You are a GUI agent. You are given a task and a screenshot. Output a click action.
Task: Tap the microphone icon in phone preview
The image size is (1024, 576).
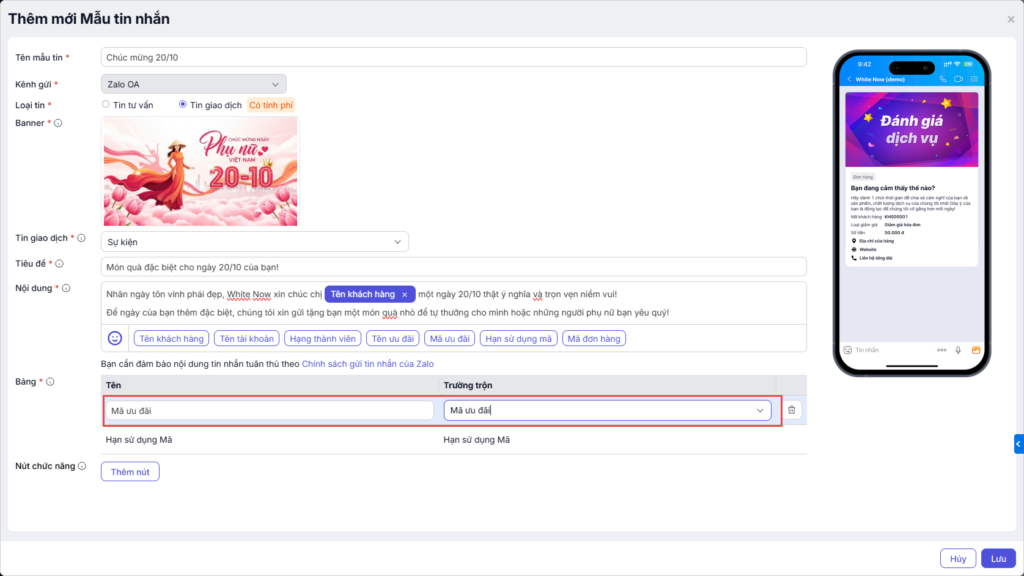click(x=958, y=351)
